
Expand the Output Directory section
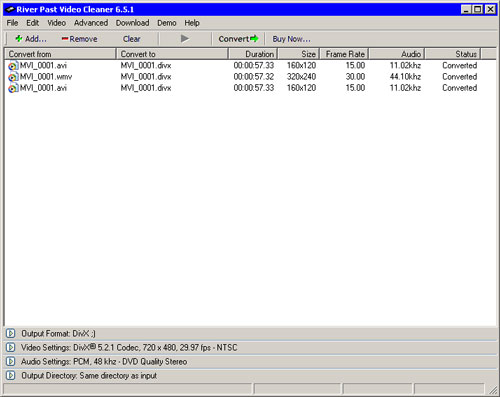click(11, 375)
